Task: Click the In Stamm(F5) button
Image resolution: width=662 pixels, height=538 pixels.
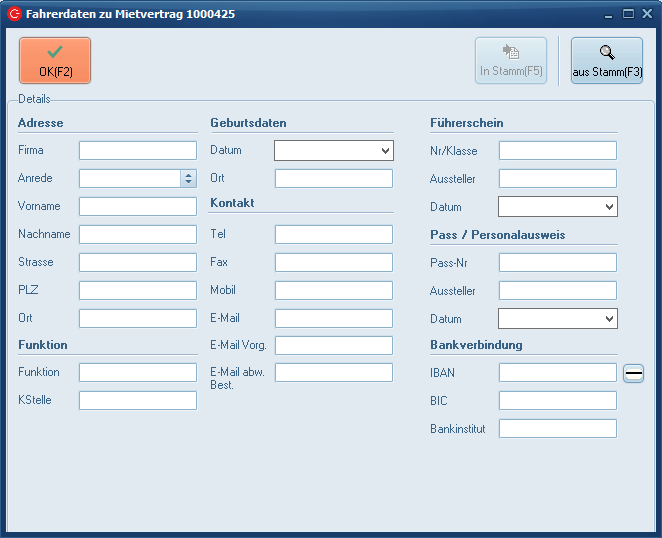Action: [x=511, y=60]
